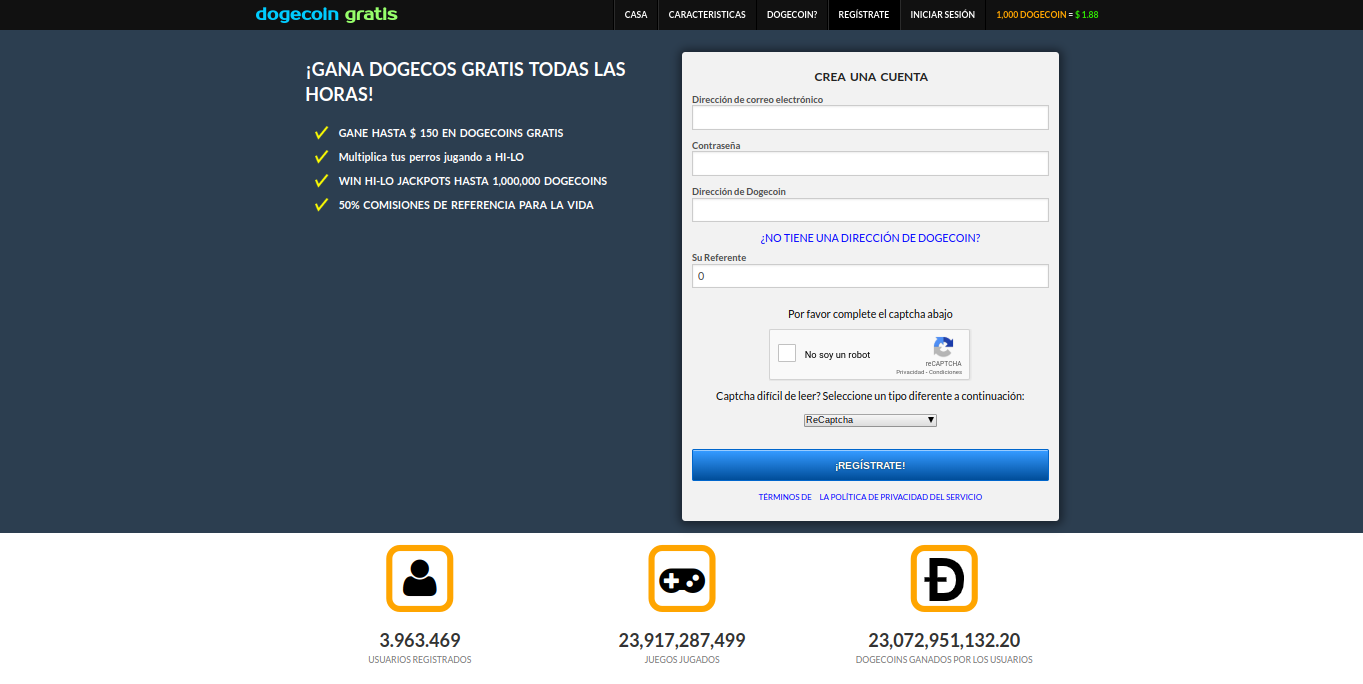
Task: Click the 23,072,951,132.20 dogecoins value
Action: tap(944, 640)
